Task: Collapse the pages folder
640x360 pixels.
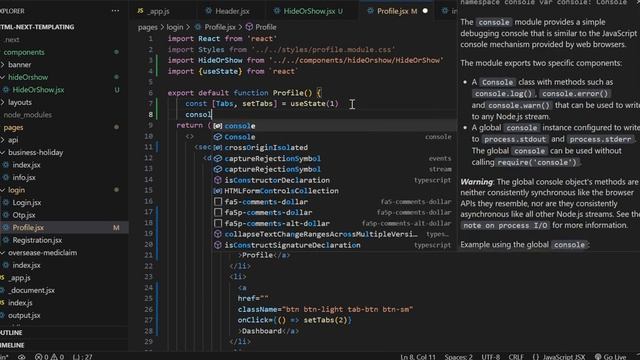Action: tap(13, 128)
